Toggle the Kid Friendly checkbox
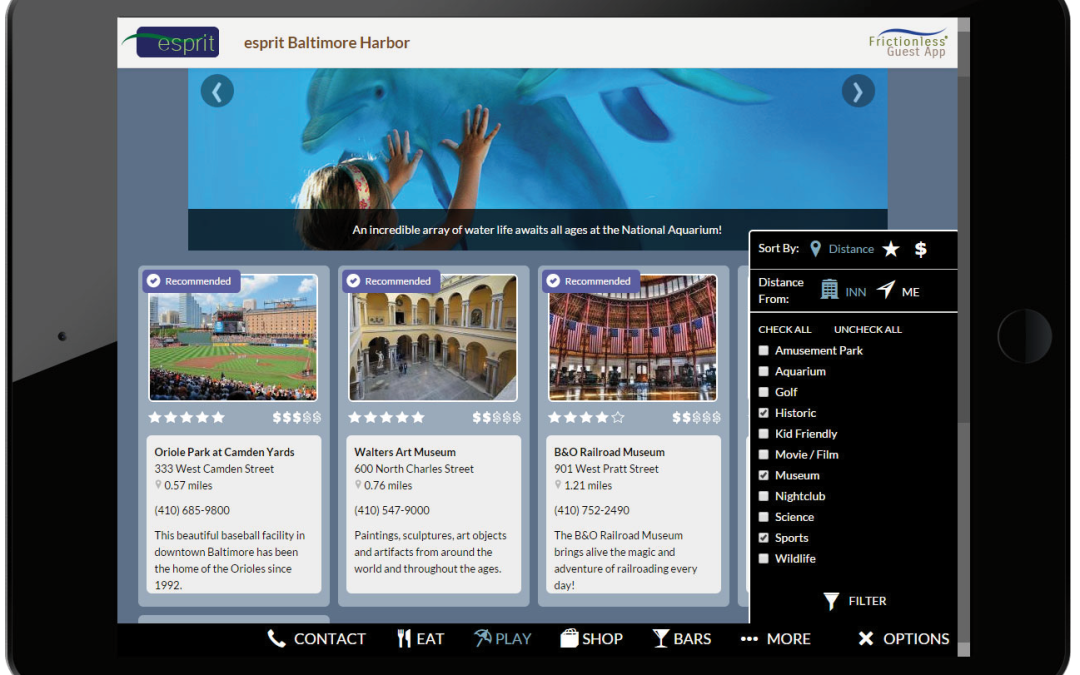The image size is (1080, 675). pos(763,434)
